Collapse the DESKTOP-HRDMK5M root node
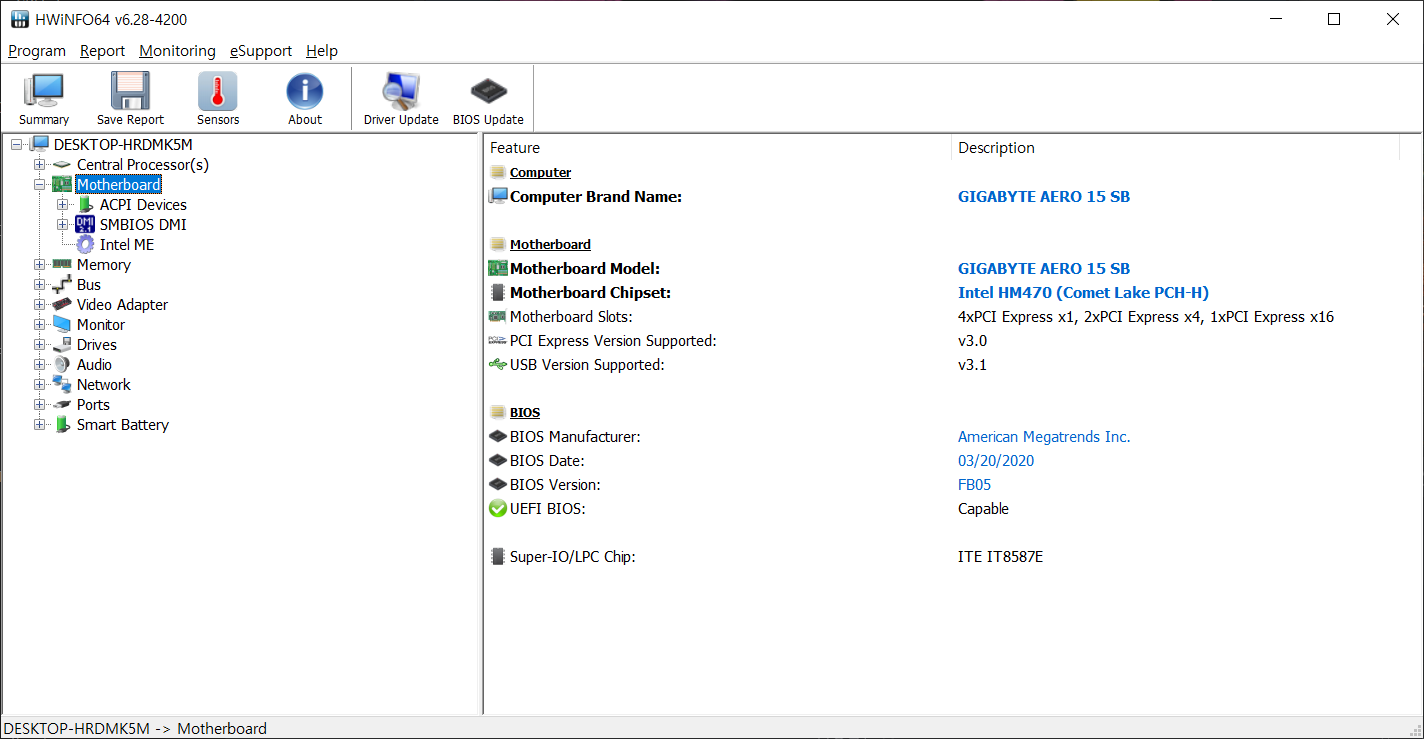Viewport: 1424px width, 739px height. coord(16,145)
